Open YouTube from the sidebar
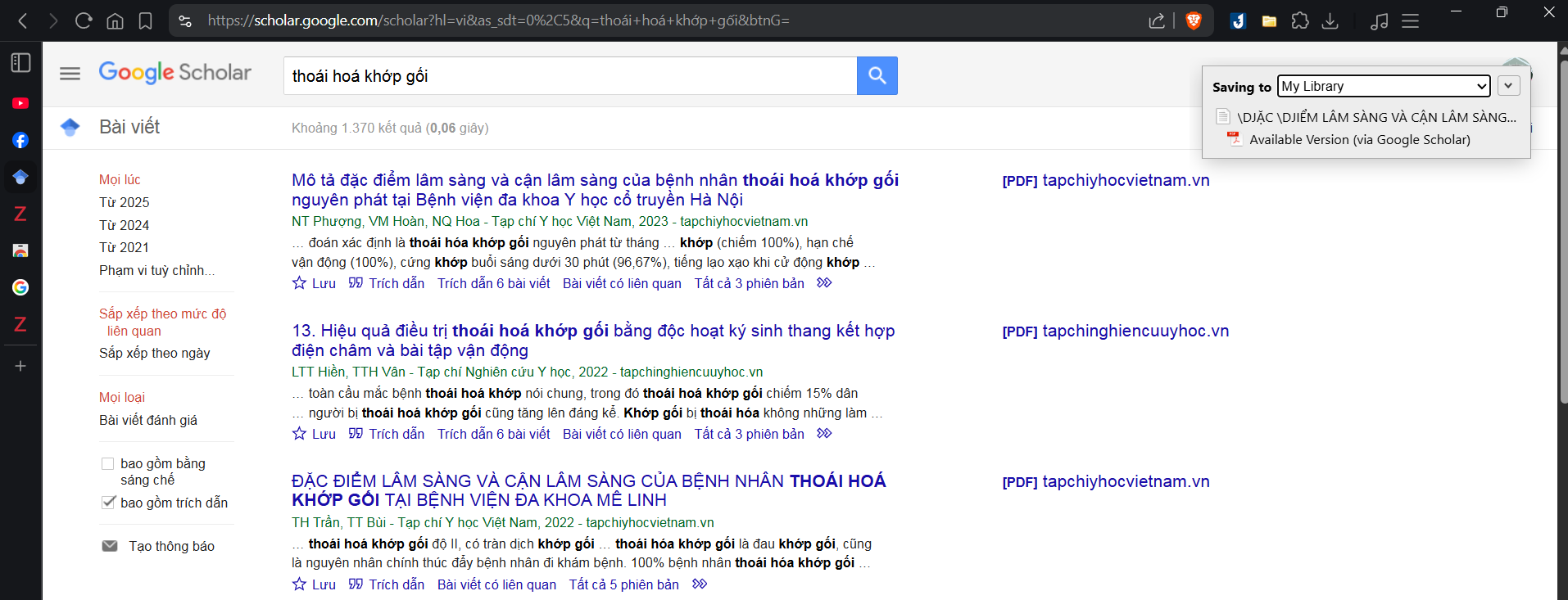 tap(20, 103)
